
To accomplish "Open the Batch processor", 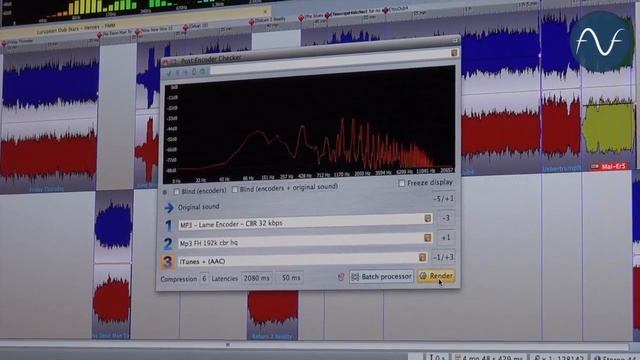I will 381,277.
